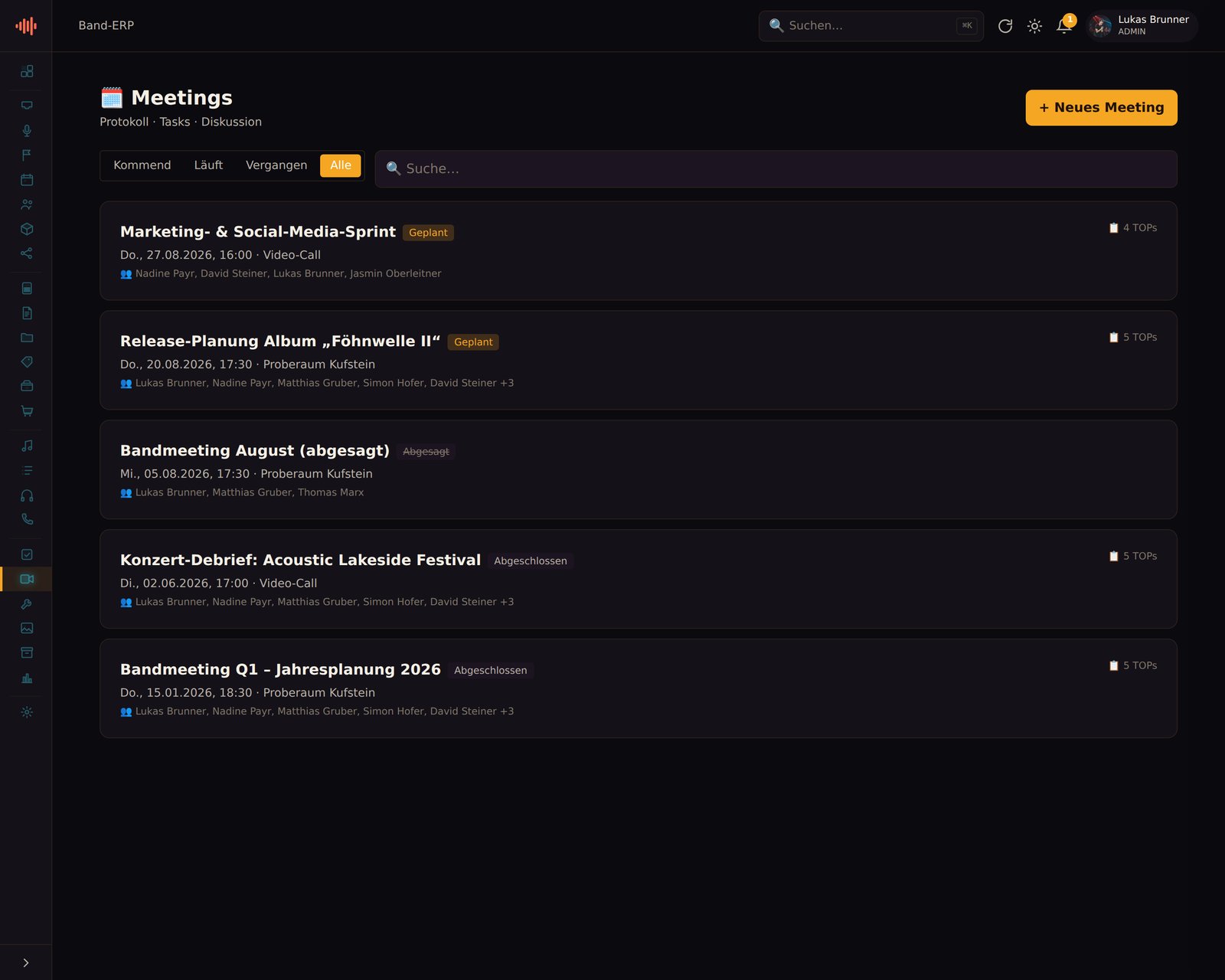Click the refresh icon in the top bar
This screenshot has height=980, width=1225.
(x=1005, y=26)
